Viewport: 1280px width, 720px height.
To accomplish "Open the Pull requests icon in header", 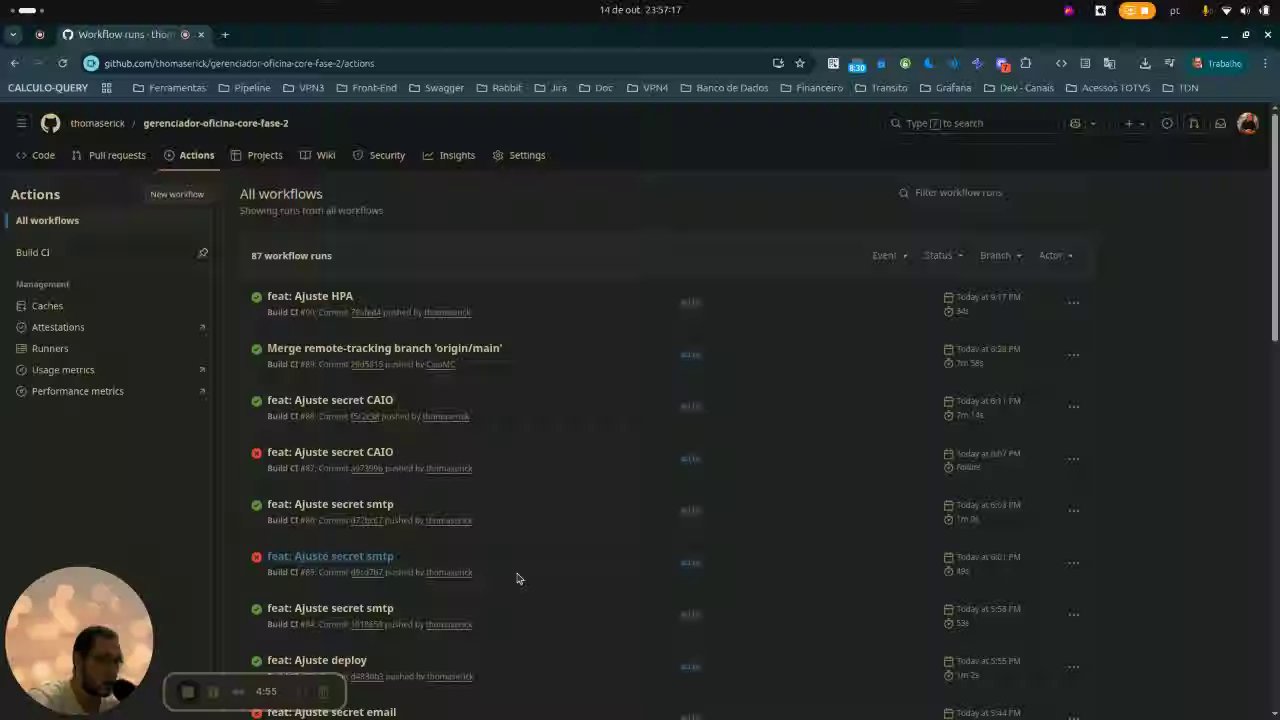I will 1194,123.
